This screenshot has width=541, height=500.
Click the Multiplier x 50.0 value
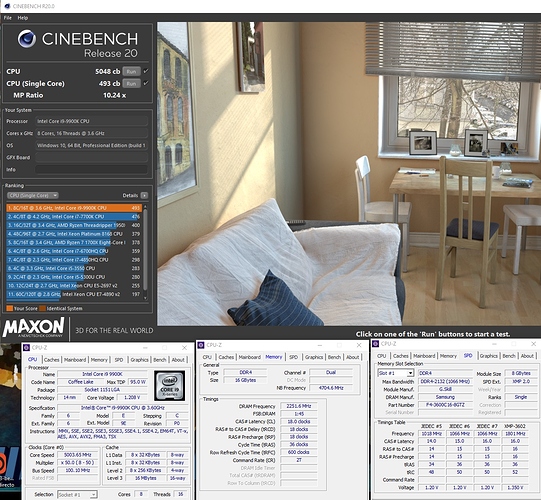click(78, 463)
